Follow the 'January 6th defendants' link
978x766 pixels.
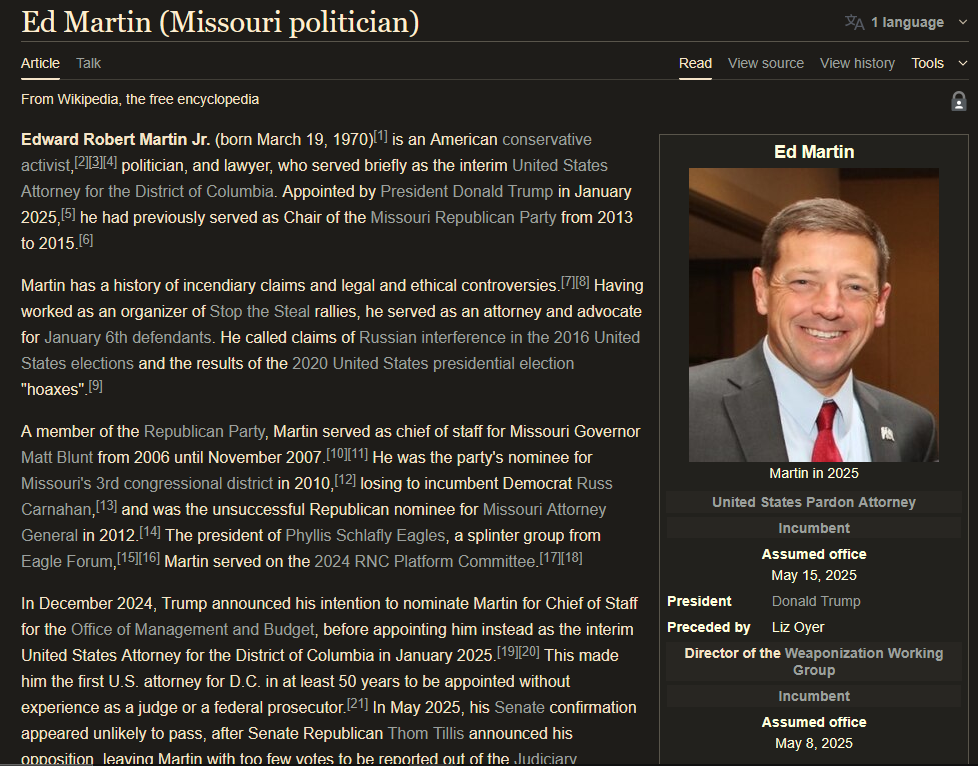[x=128, y=337]
